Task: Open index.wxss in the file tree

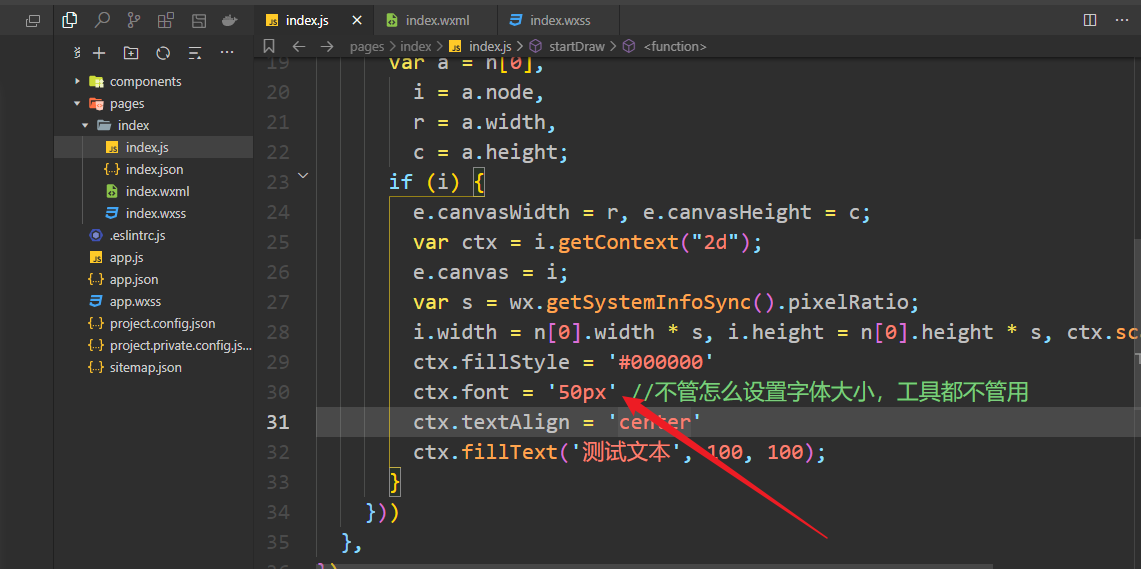Action: coord(154,213)
